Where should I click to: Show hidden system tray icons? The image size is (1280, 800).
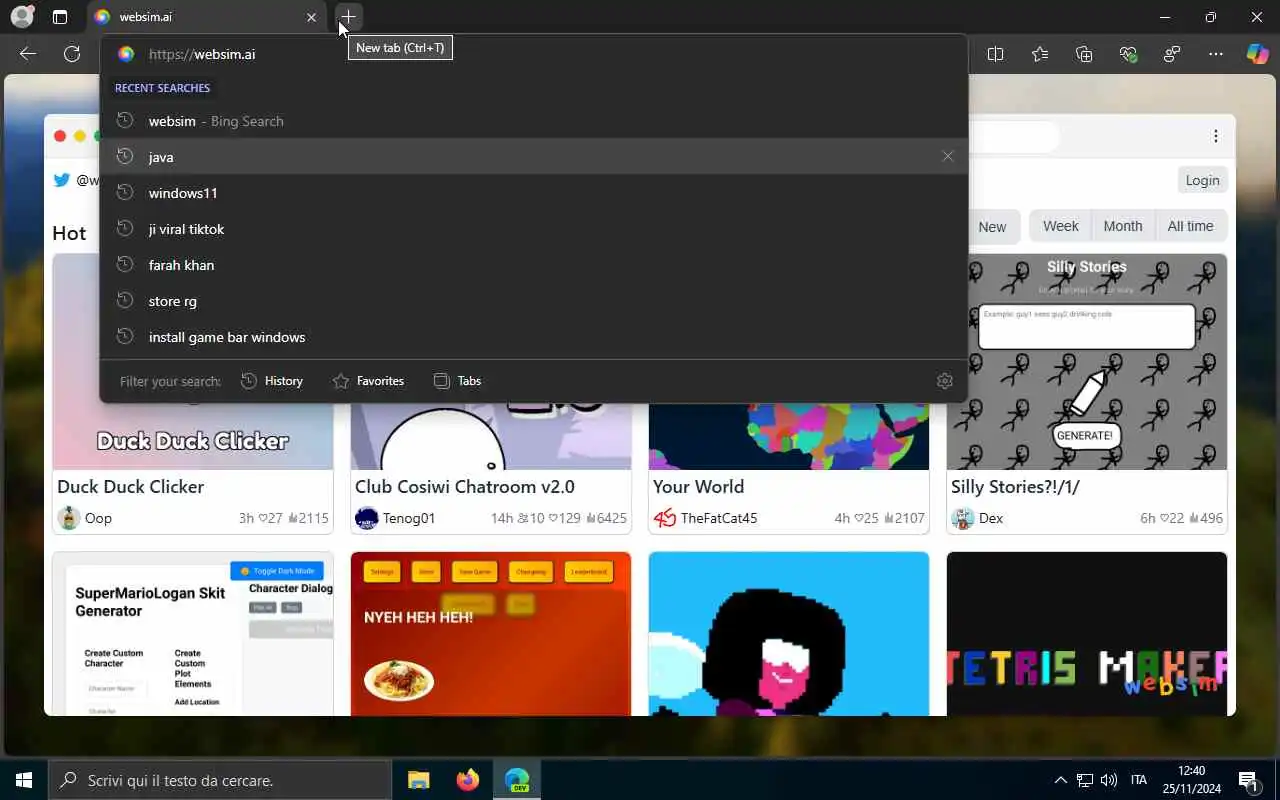click(1060, 780)
